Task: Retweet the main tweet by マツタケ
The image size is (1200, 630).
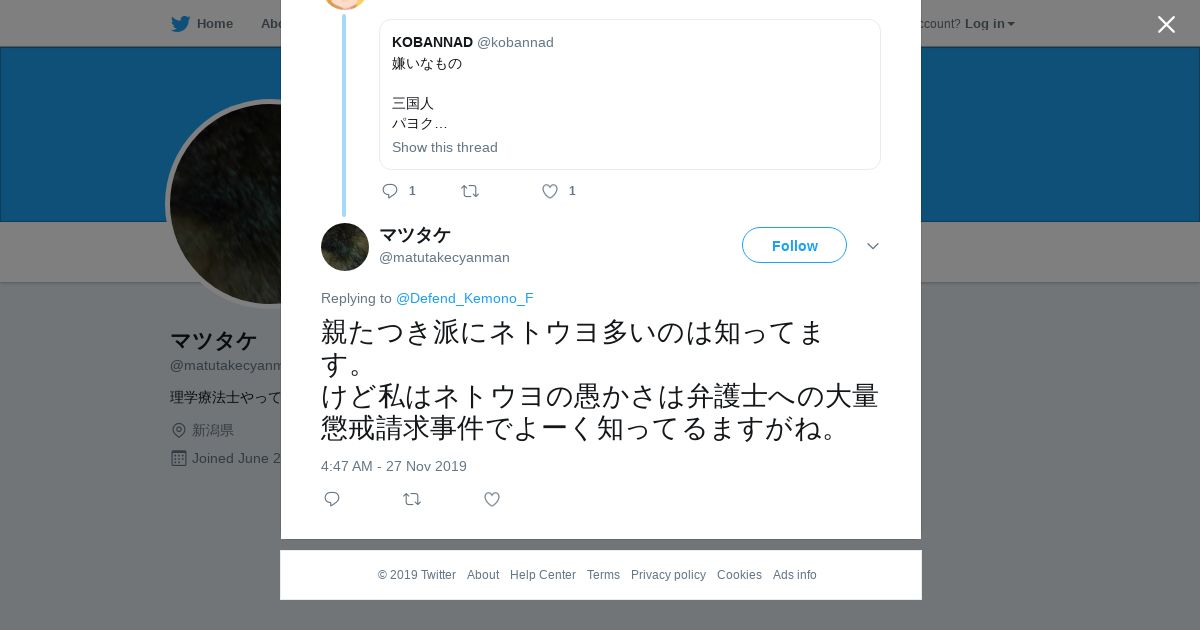Action: pyautogui.click(x=412, y=499)
